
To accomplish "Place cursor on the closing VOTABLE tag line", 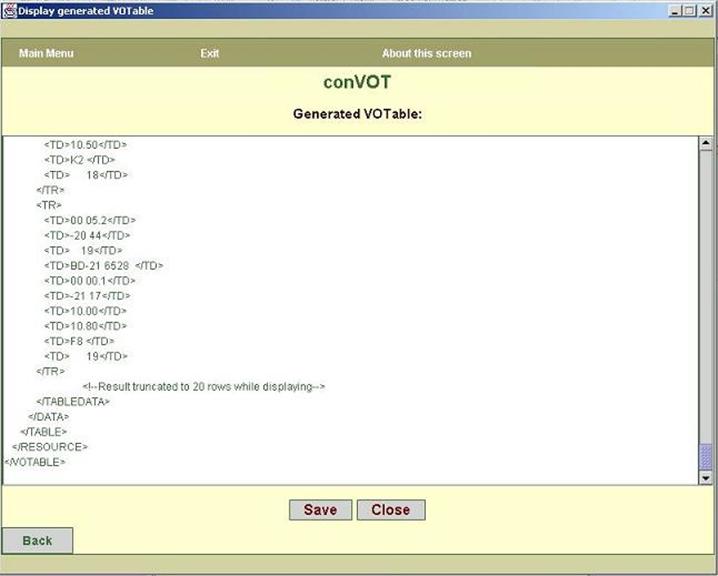I will (35, 462).
